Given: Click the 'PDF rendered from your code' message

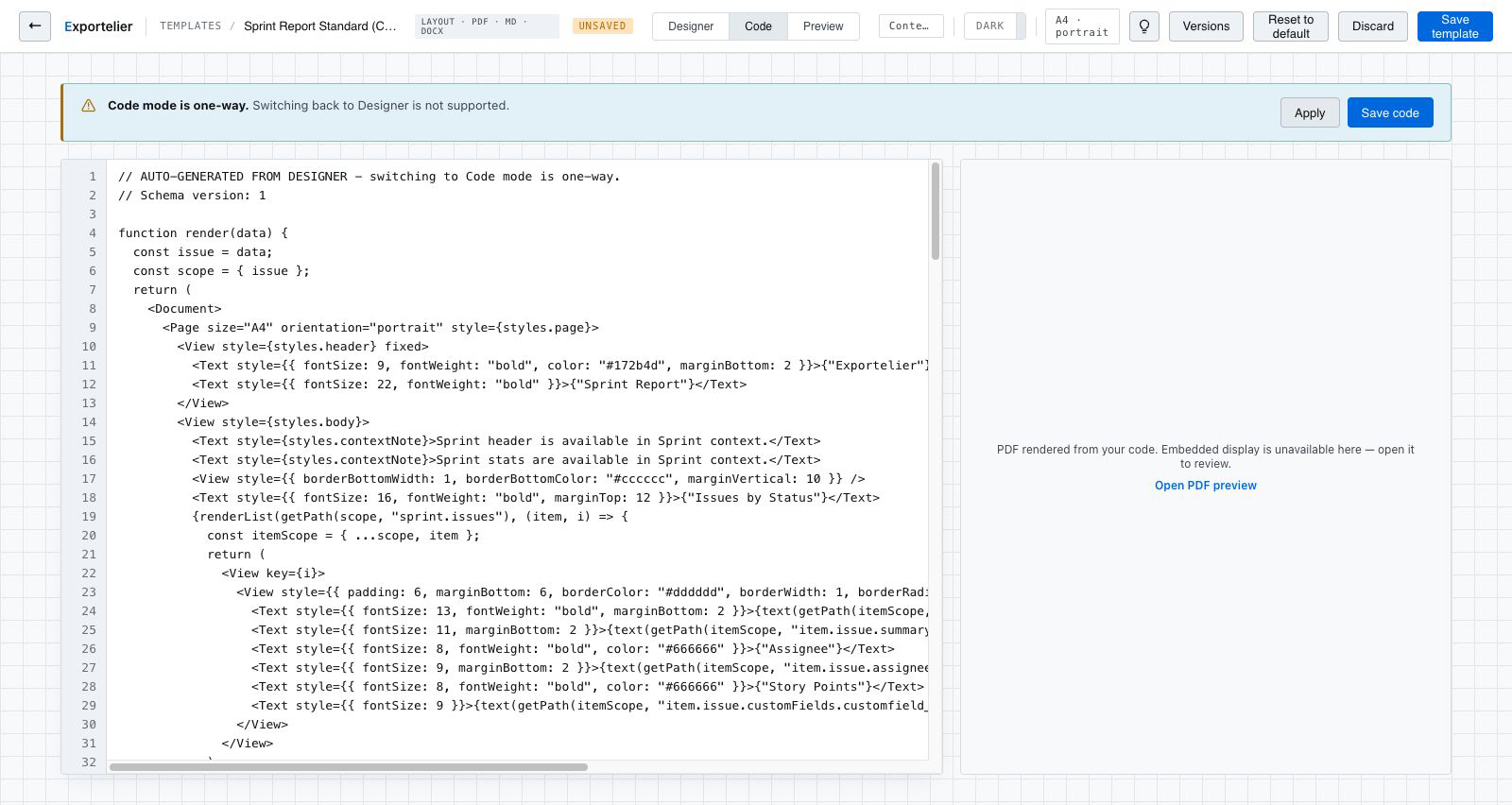Looking at the screenshot, I should [1206, 456].
